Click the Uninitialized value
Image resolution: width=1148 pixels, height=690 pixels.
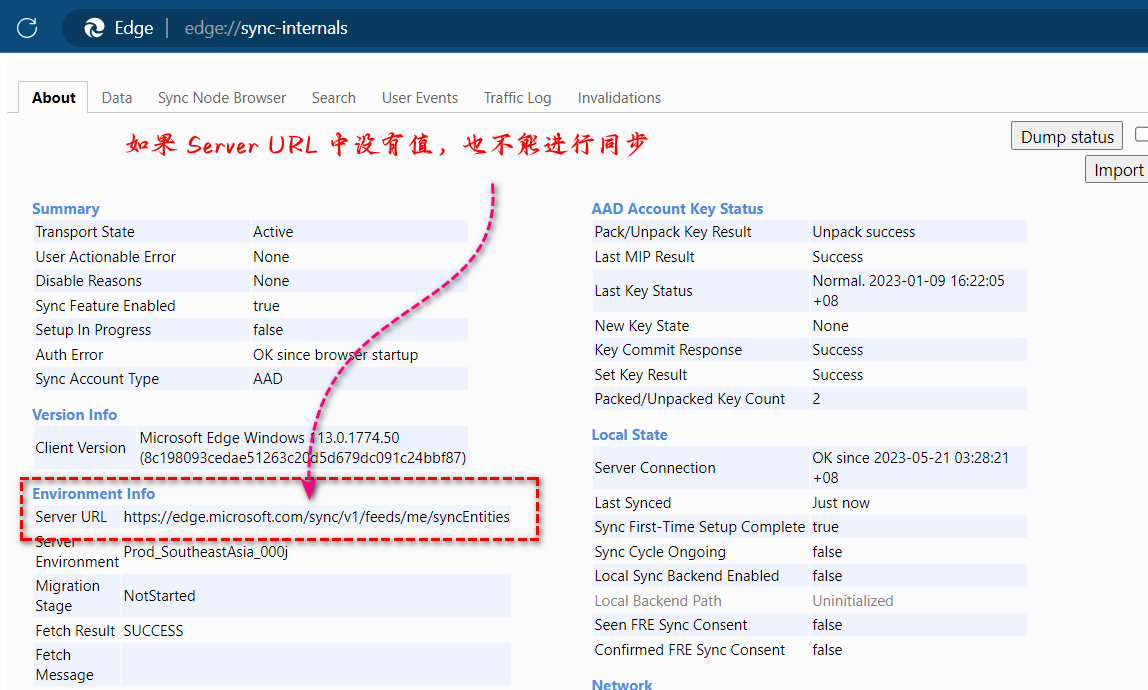[852, 601]
